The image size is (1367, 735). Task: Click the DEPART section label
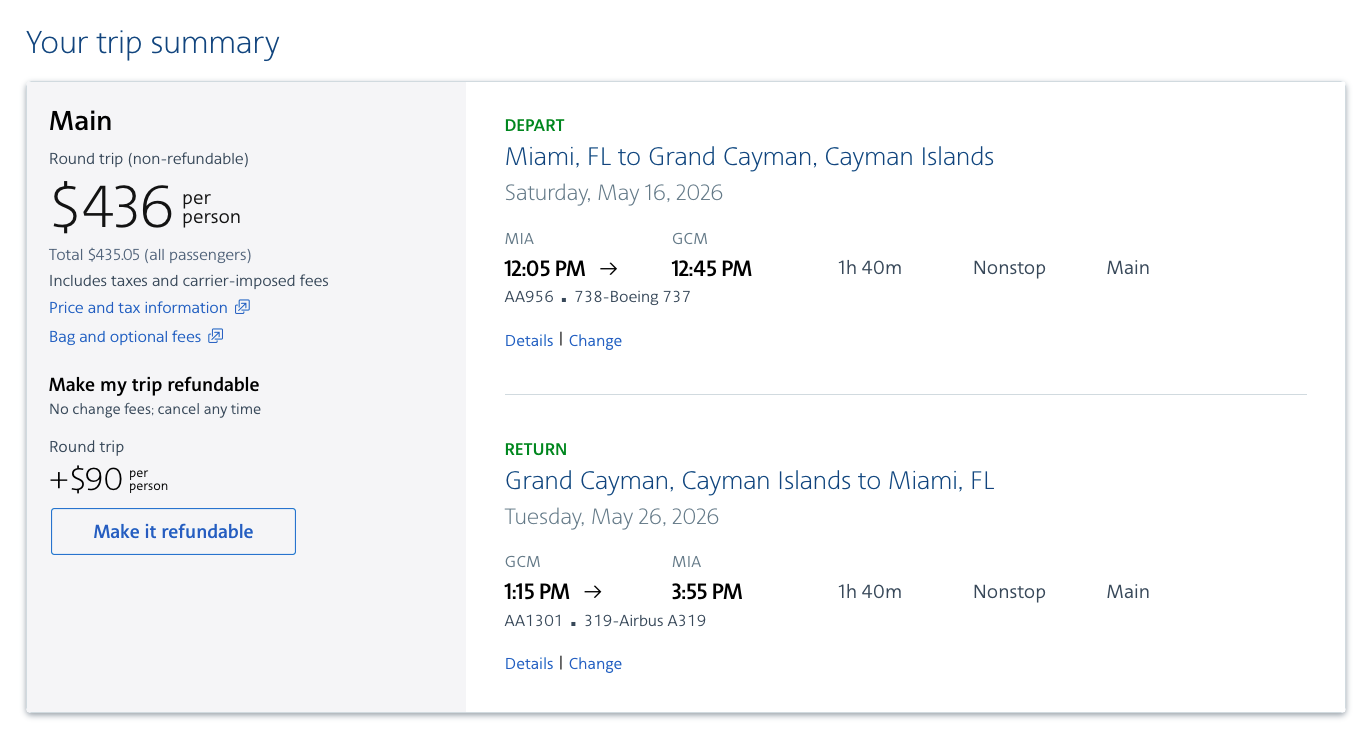pyautogui.click(x=534, y=124)
